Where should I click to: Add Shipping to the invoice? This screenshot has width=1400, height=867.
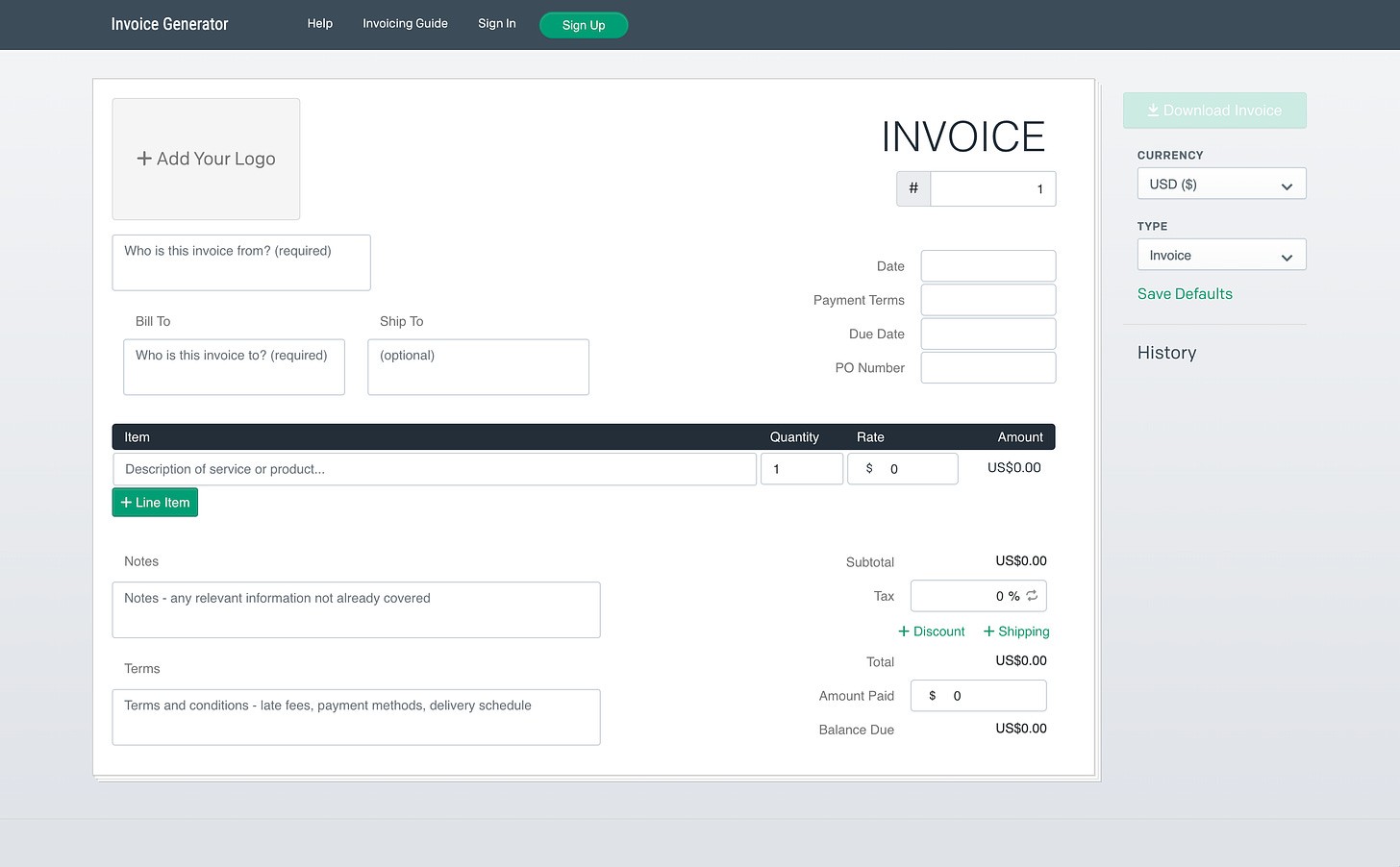pos(1016,632)
